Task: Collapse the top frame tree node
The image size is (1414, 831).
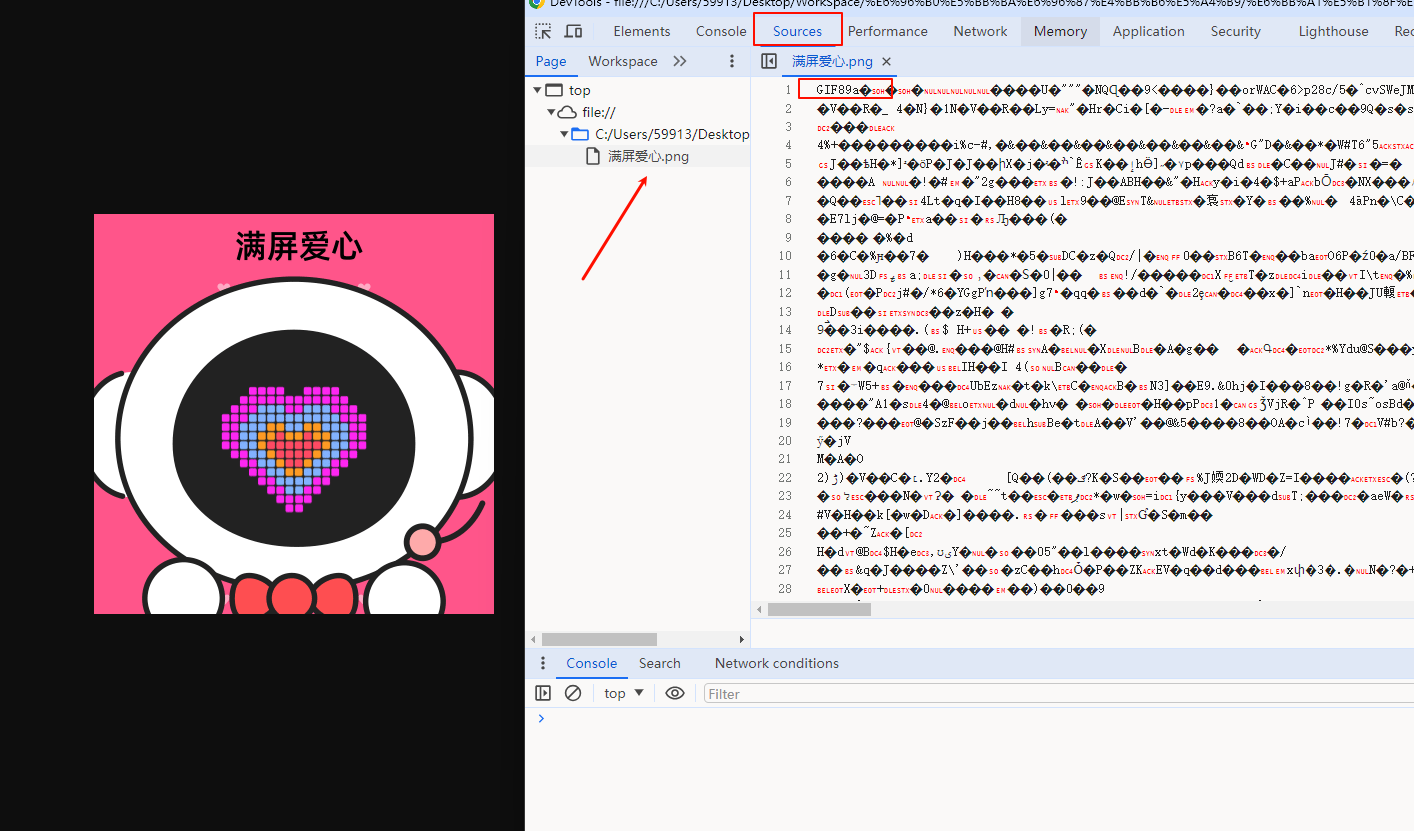Action: point(537,90)
